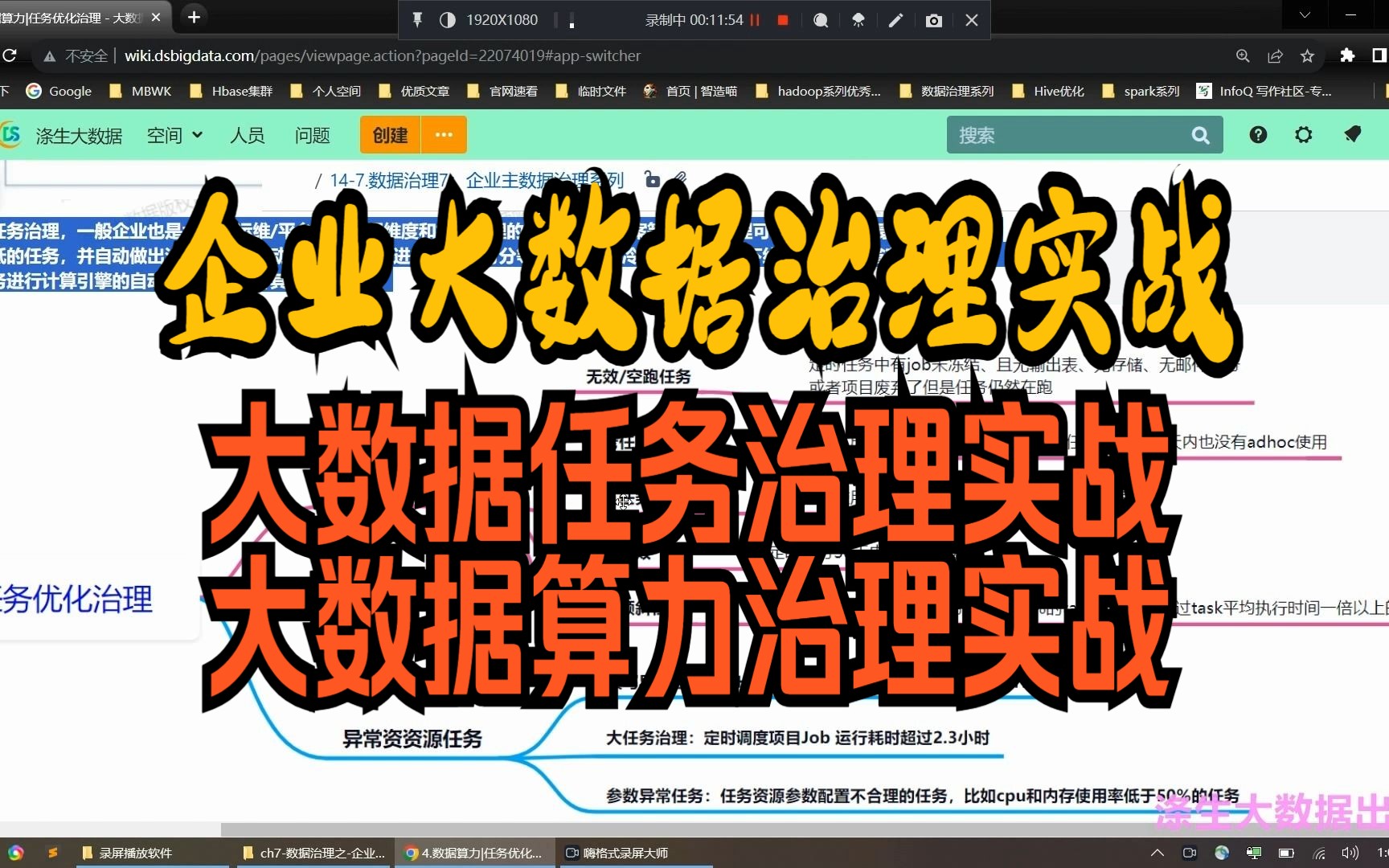The height and width of the screenshot is (868, 1389).
Task: Switch to the Chrome taskbar window
Action: [x=474, y=853]
